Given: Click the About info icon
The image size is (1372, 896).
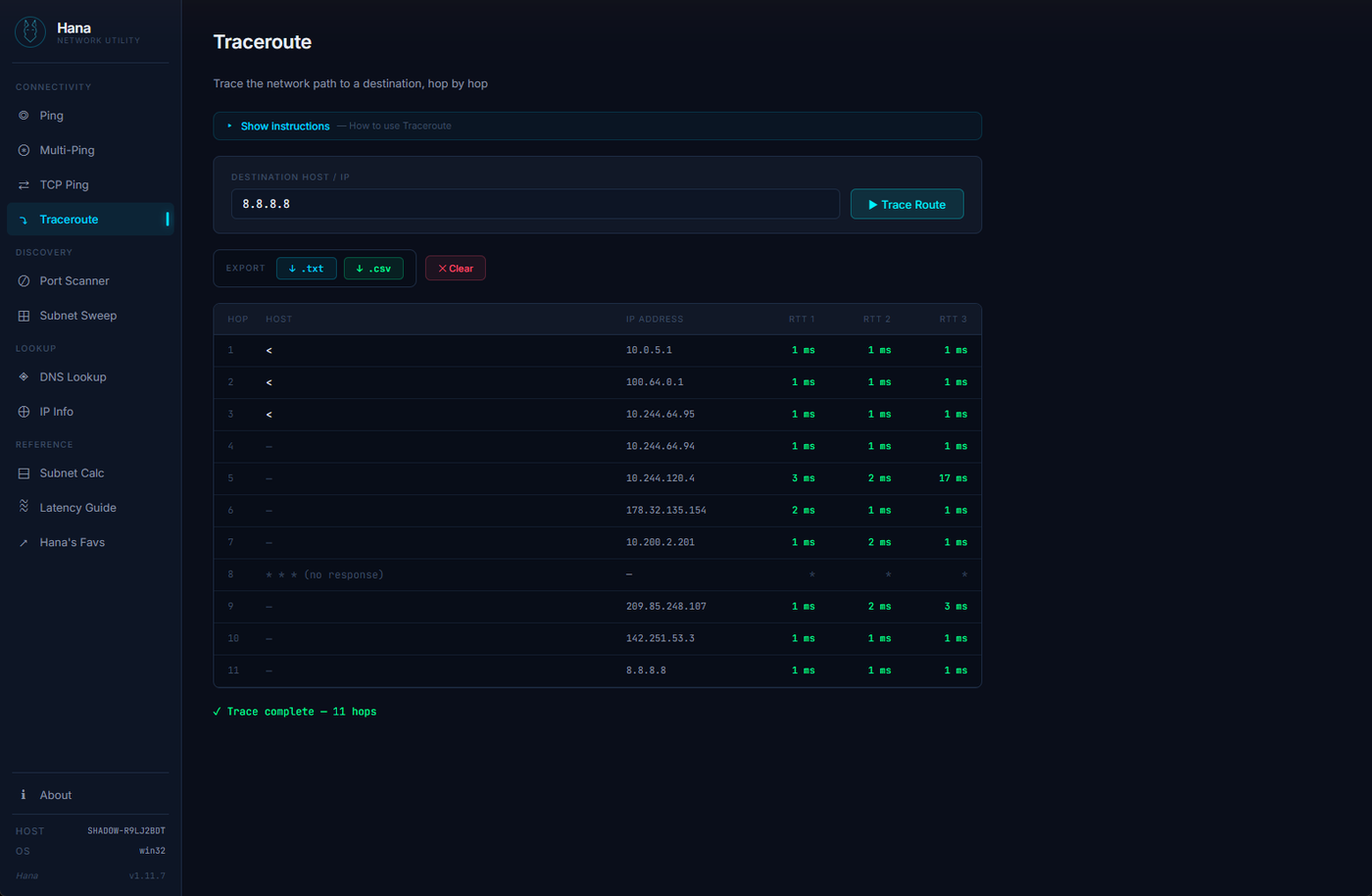Looking at the screenshot, I should click(24, 795).
